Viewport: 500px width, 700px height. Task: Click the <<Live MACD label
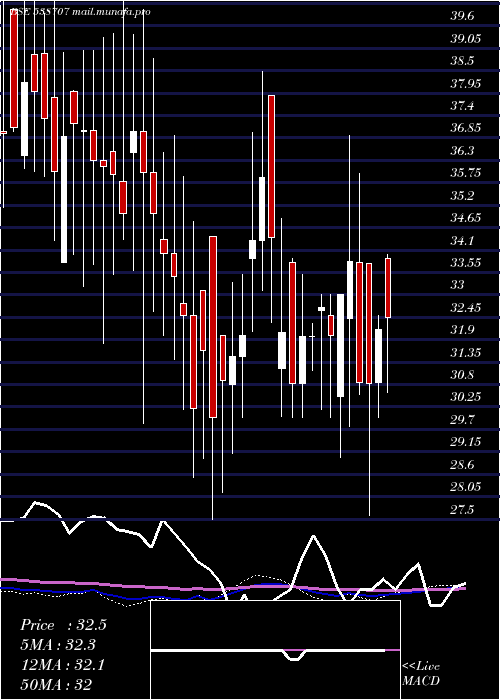tap(421, 674)
